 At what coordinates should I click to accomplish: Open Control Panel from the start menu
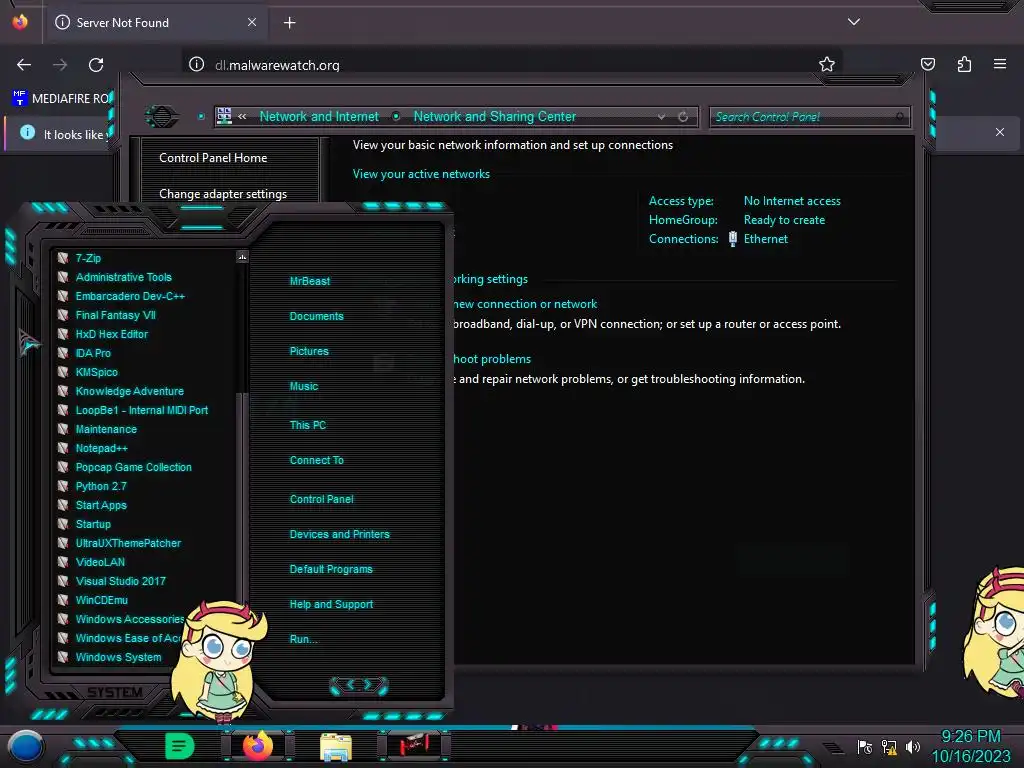321,499
